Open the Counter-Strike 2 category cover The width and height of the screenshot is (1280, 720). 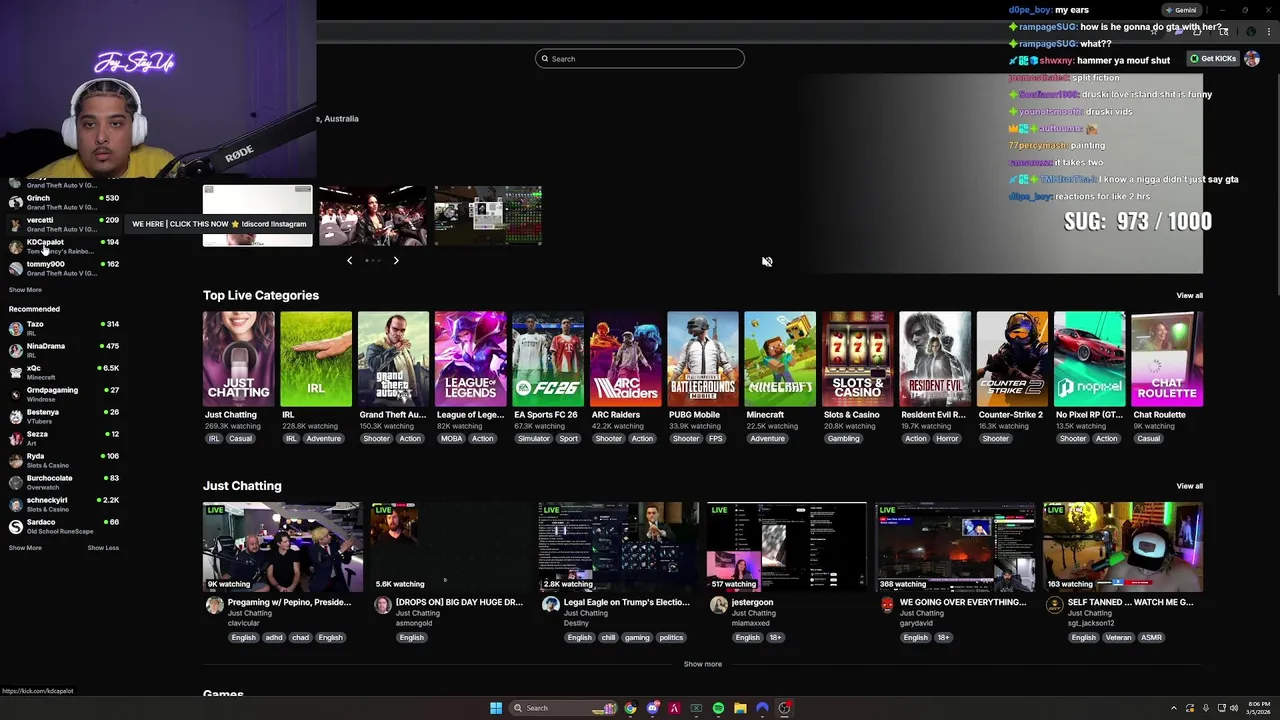click(1012, 359)
